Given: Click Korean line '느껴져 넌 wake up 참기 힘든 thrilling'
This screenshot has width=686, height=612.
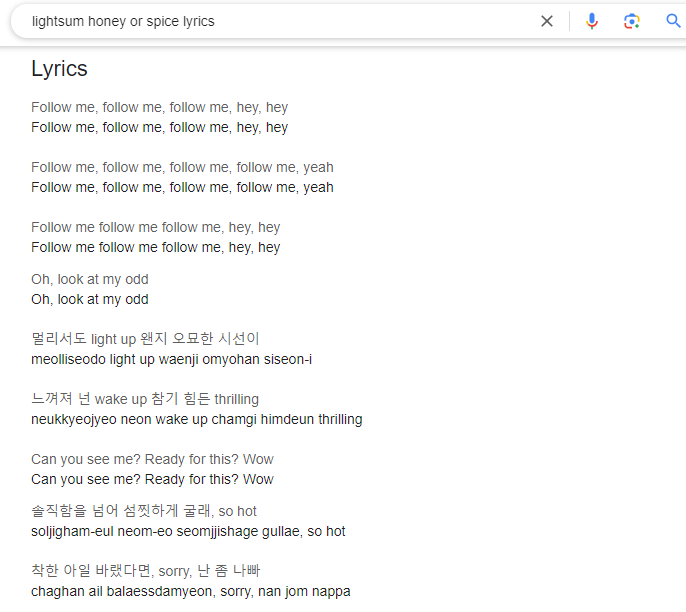Looking at the screenshot, I should click(x=145, y=399).
